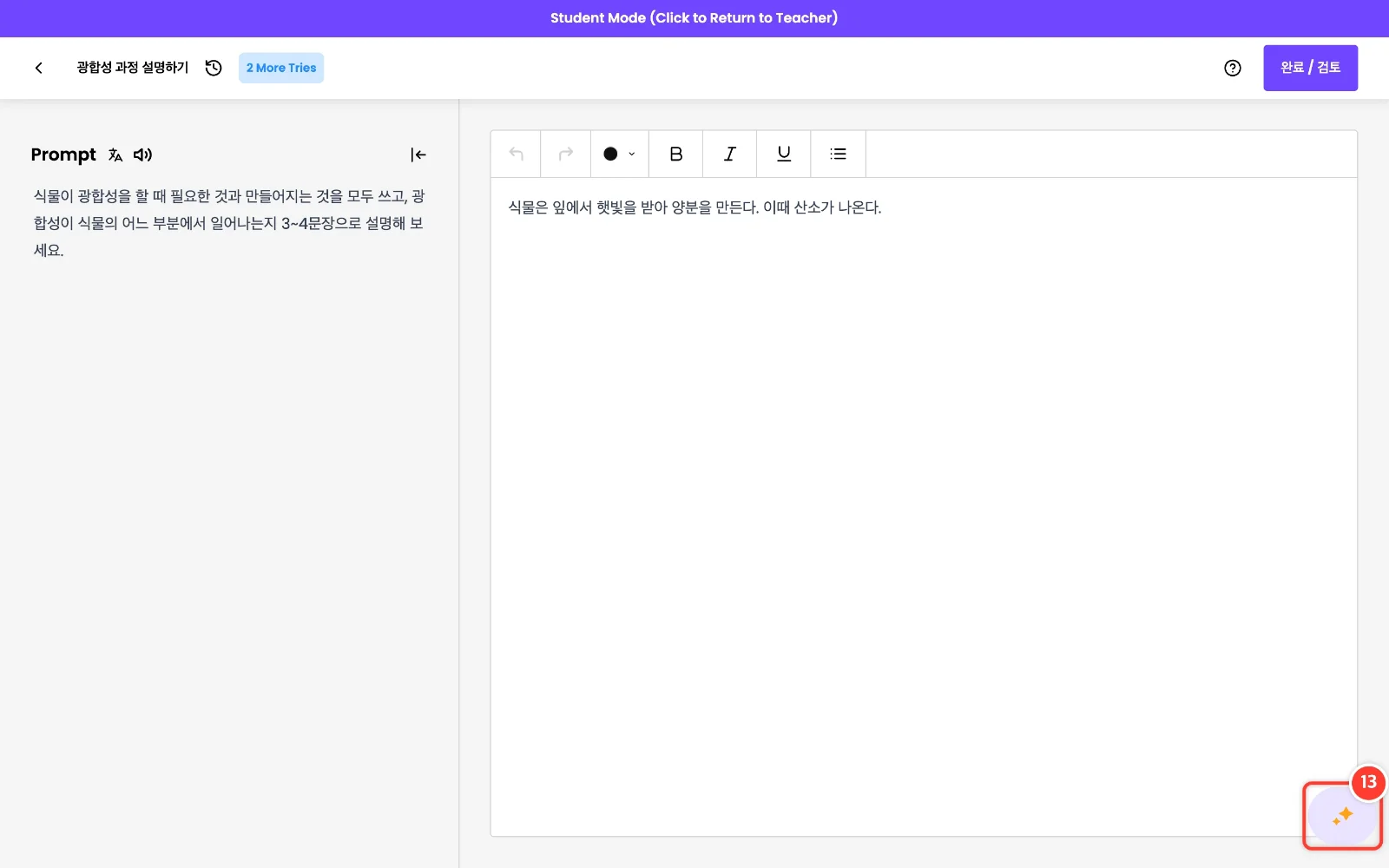This screenshot has width=1389, height=868.
Task: Click the assignment title 광합성 과정 설명하기
Action: pyautogui.click(x=133, y=68)
